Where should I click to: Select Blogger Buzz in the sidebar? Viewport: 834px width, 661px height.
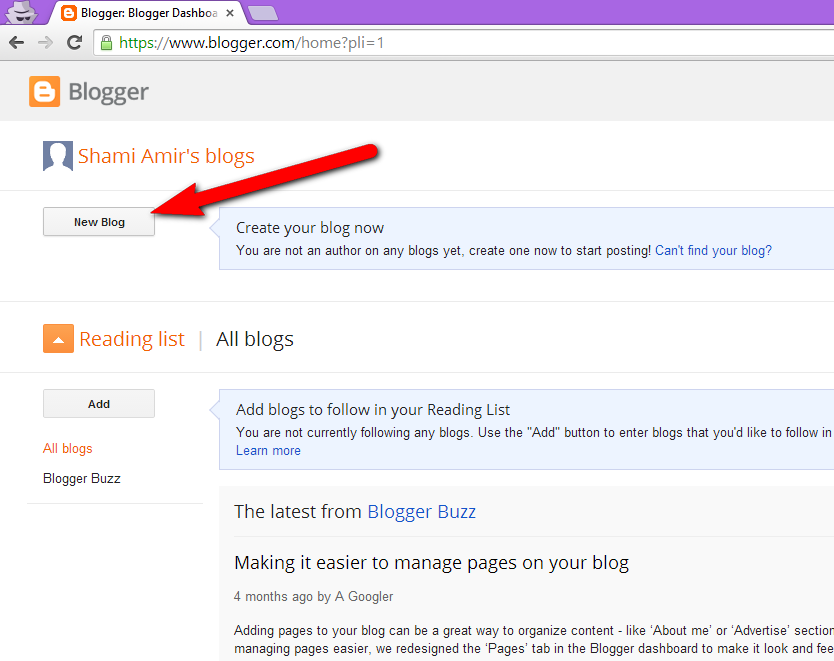click(x=82, y=478)
